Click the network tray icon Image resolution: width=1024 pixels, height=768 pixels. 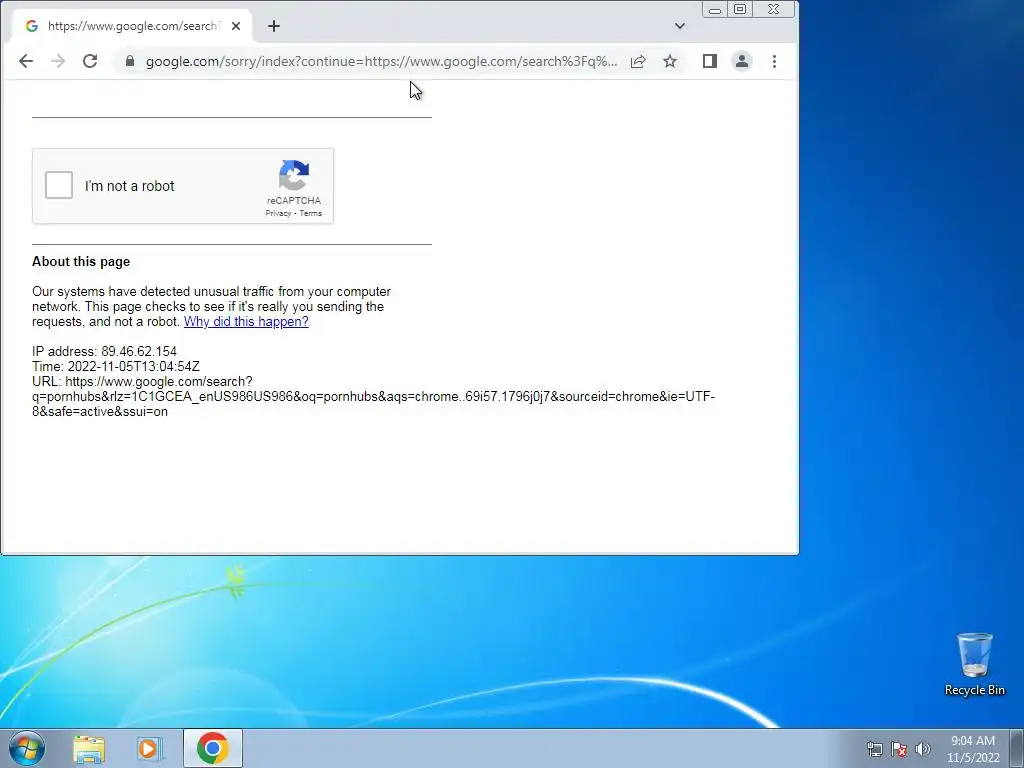pos(874,749)
